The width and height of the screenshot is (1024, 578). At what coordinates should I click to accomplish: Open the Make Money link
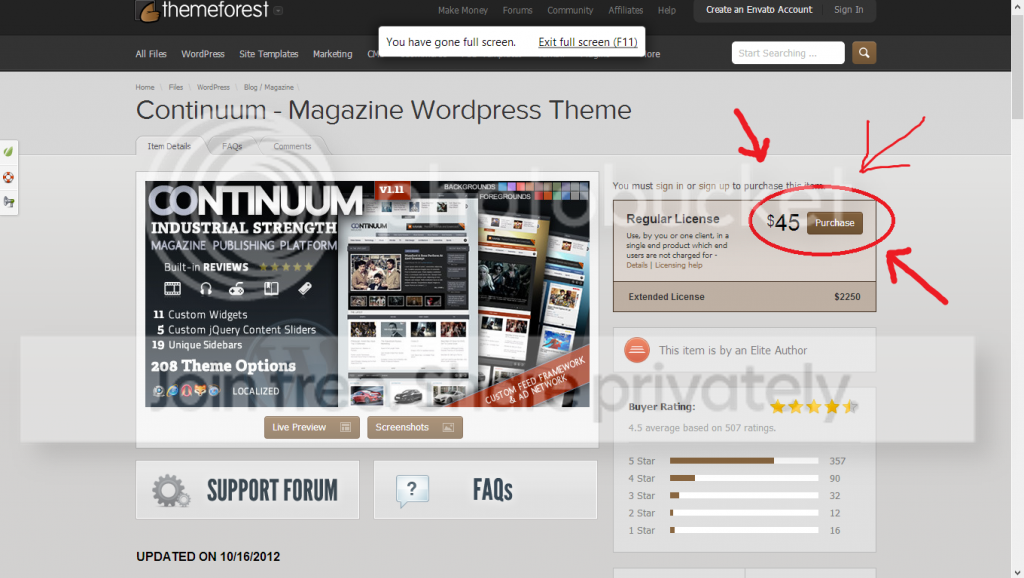(x=462, y=10)
